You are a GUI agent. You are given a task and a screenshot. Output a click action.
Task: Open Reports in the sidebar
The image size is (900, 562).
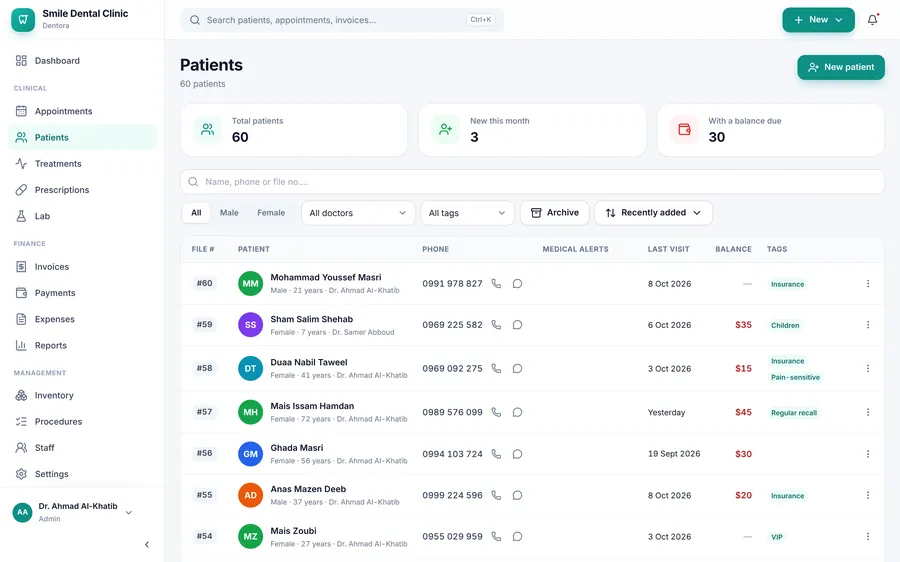click(82, 346)
